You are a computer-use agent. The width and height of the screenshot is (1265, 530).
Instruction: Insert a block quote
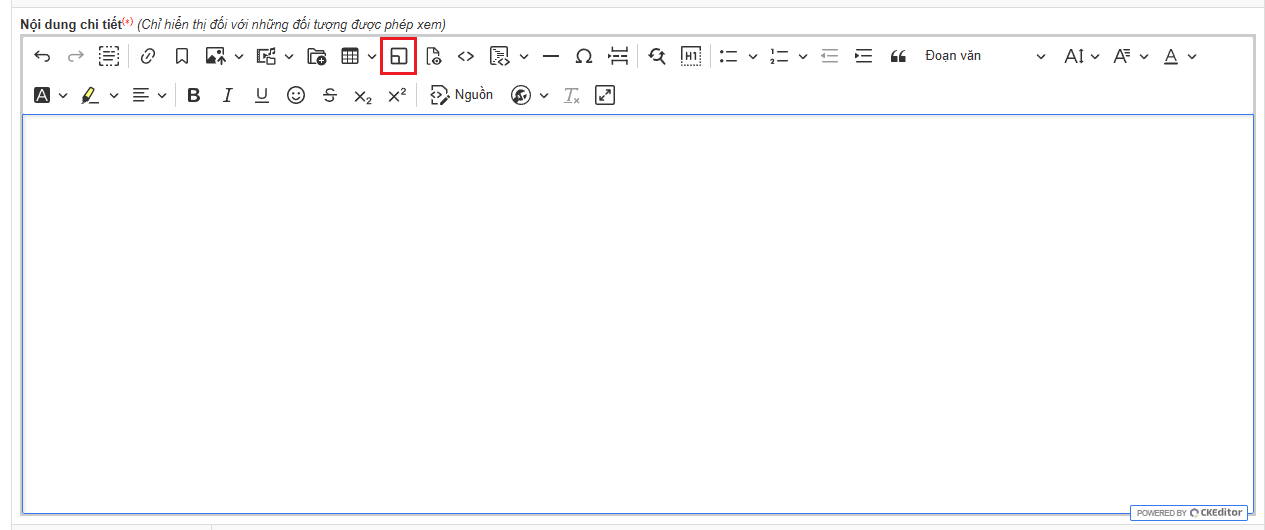click(897, 56)
